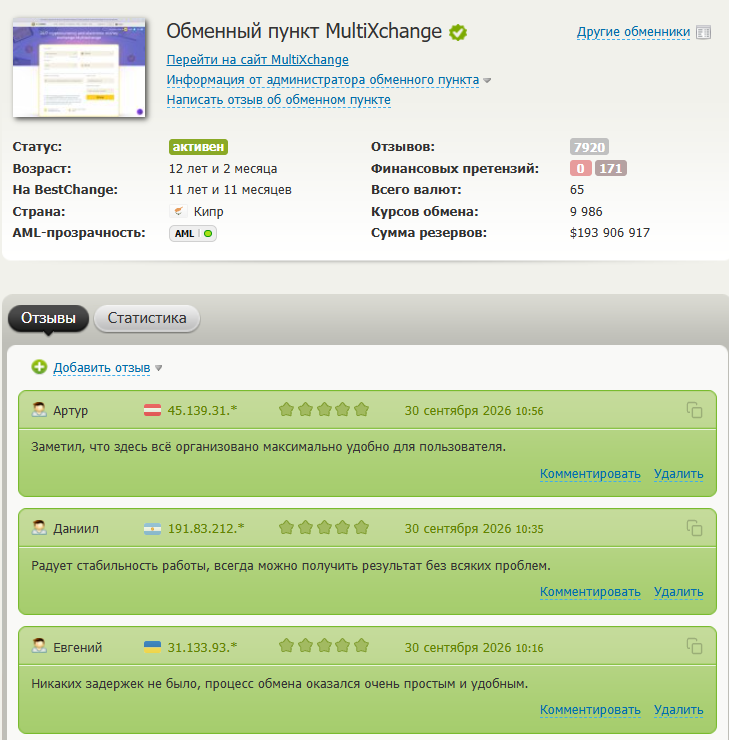This screenshot has width=729, height=740.
Task: Click the green plus add review icon
Action: point(39,367)
